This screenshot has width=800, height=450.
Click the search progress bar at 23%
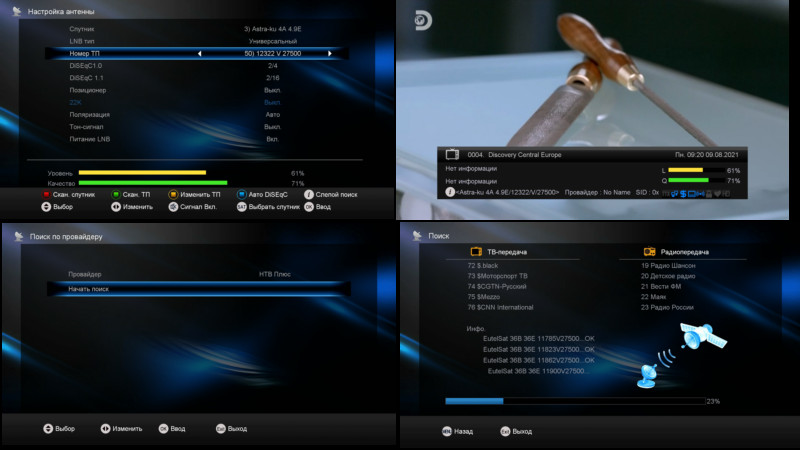pyautogui.click(x=575, y=401)
